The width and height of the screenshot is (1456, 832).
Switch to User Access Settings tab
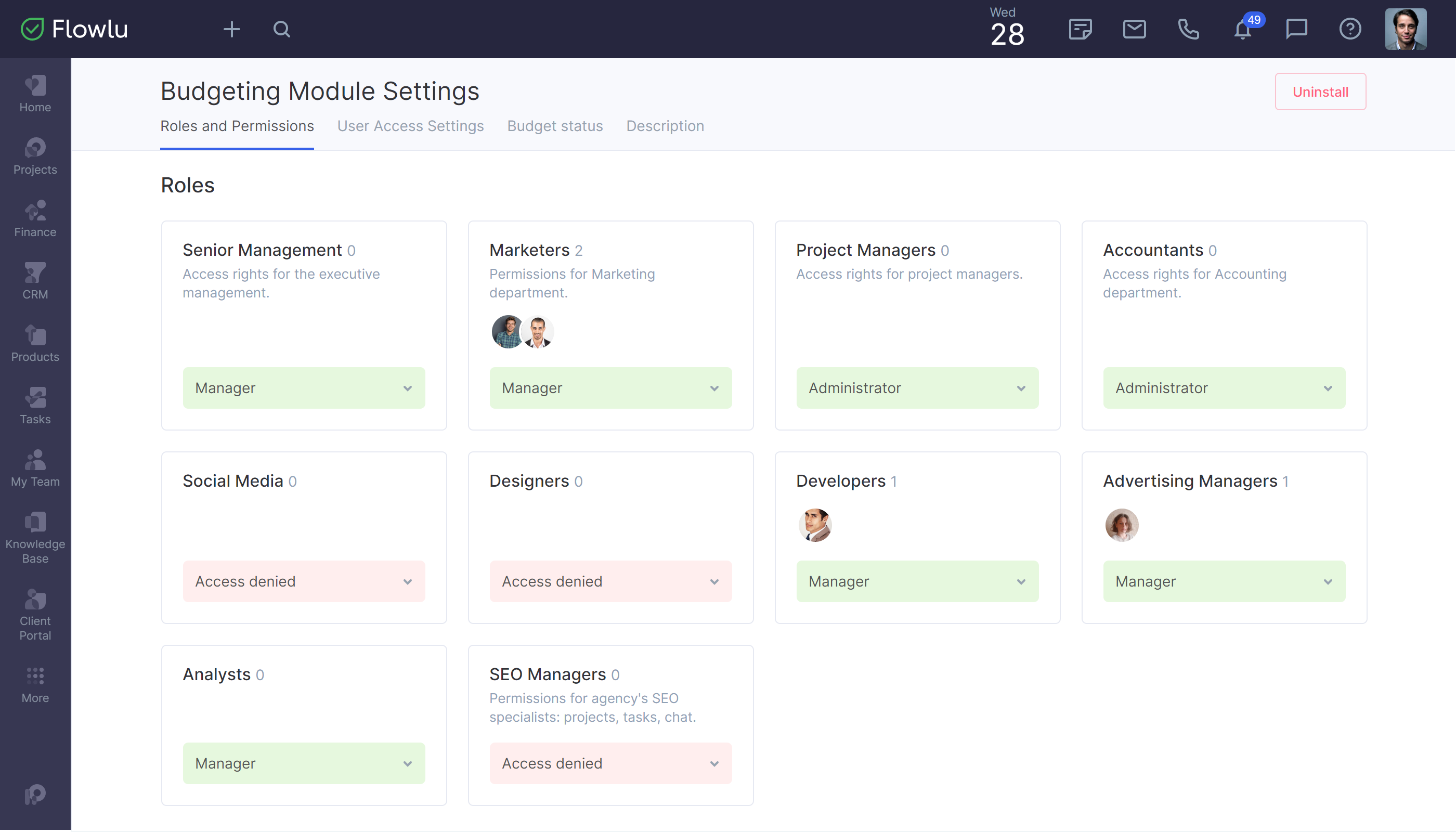[410, 126]
